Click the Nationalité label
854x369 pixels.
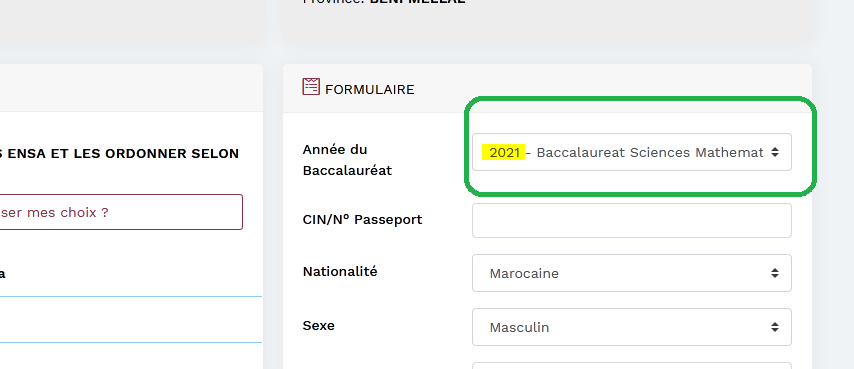[x=340, y=272]
